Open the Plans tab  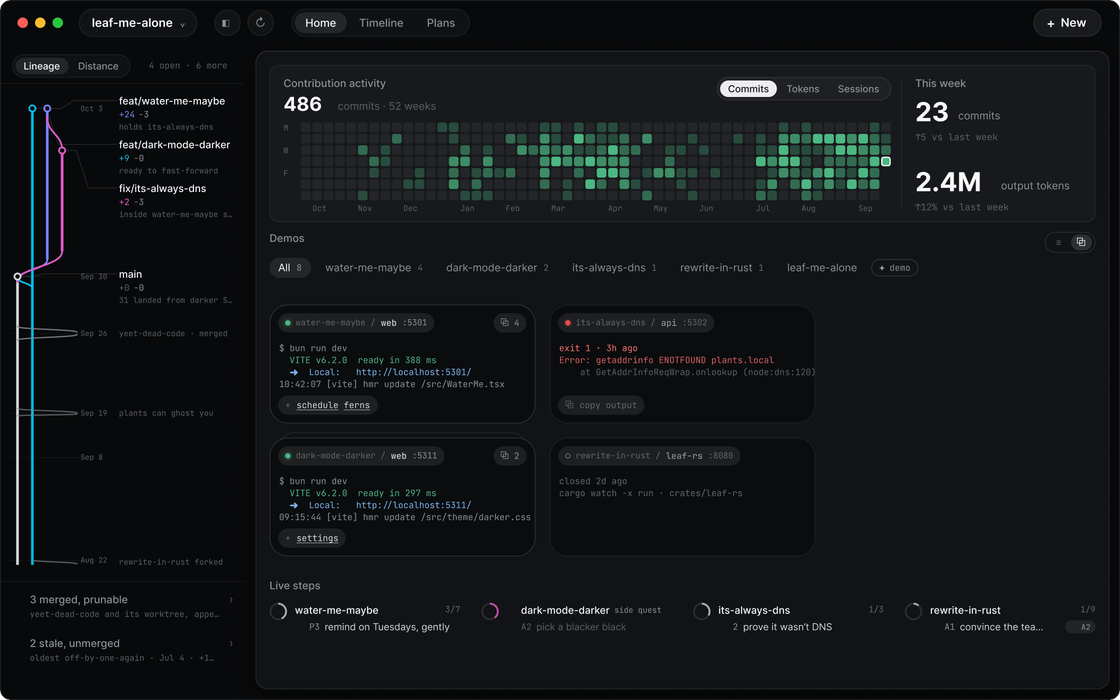(441, 23)
